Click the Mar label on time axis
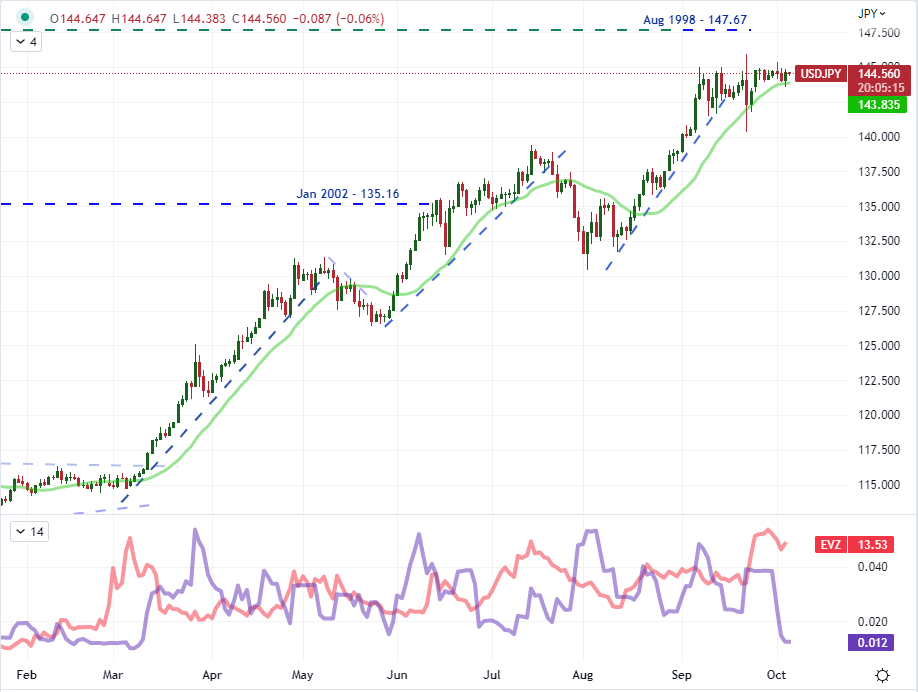The height and width of the screenshot is (692, 918). click(x=112, y=674)
